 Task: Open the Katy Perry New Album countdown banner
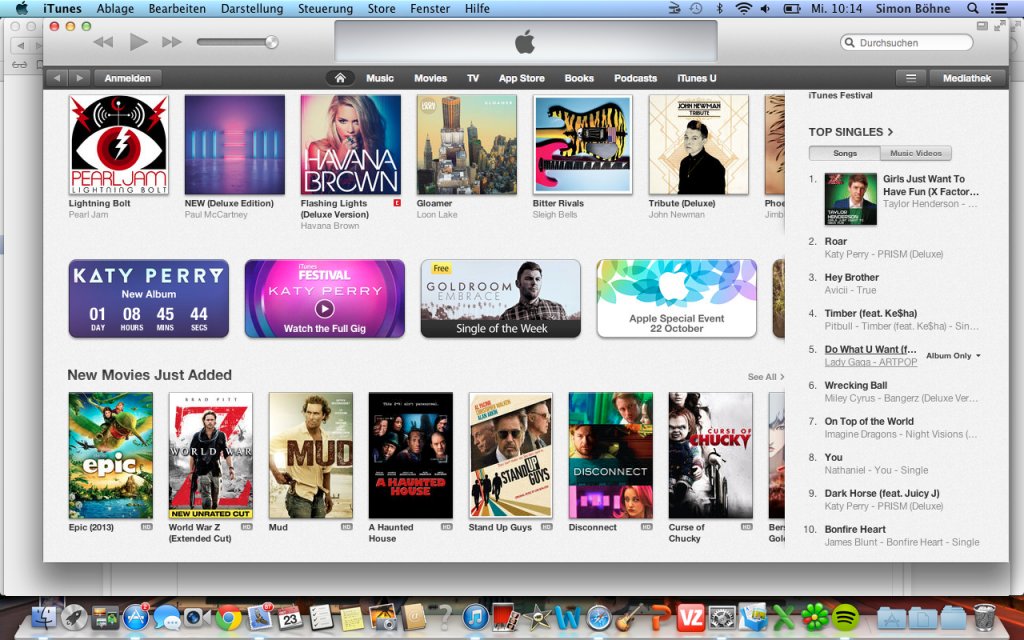pyautogui.click(x=149, y=298)
